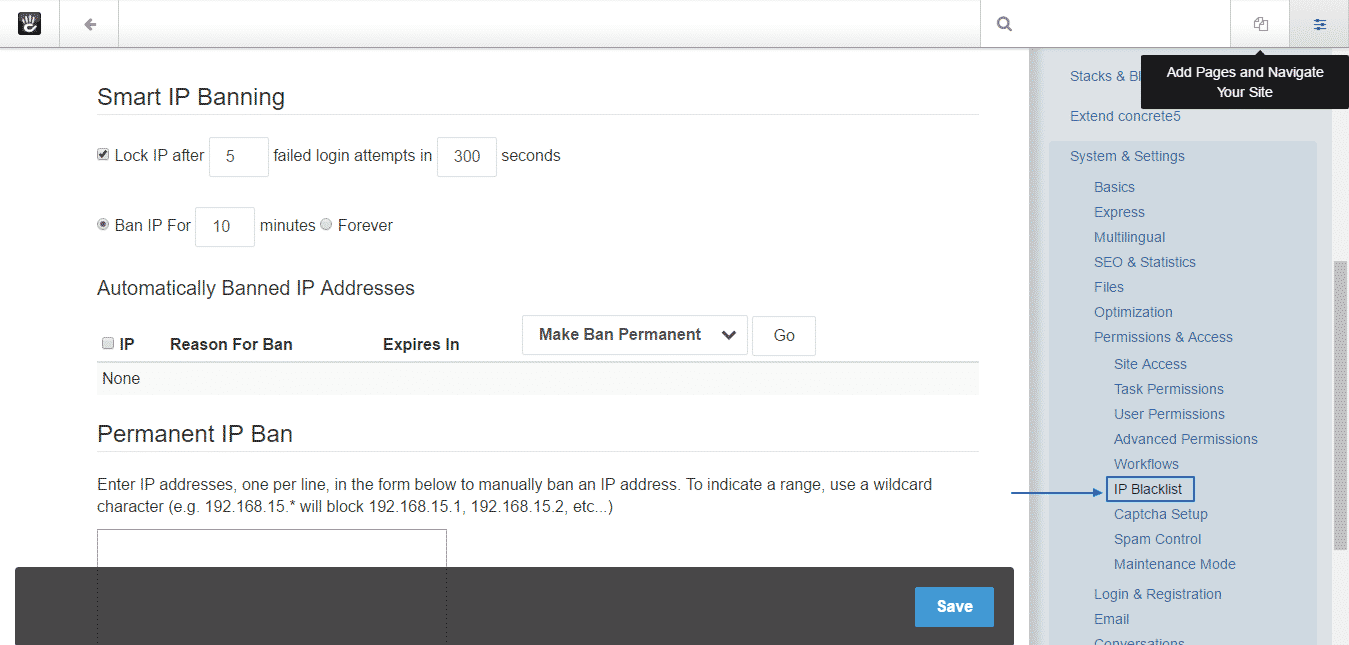Screen dimensions: 1349x645
Task: Click the Add Pages and Navigate icon
Action: coord(1259,23)
